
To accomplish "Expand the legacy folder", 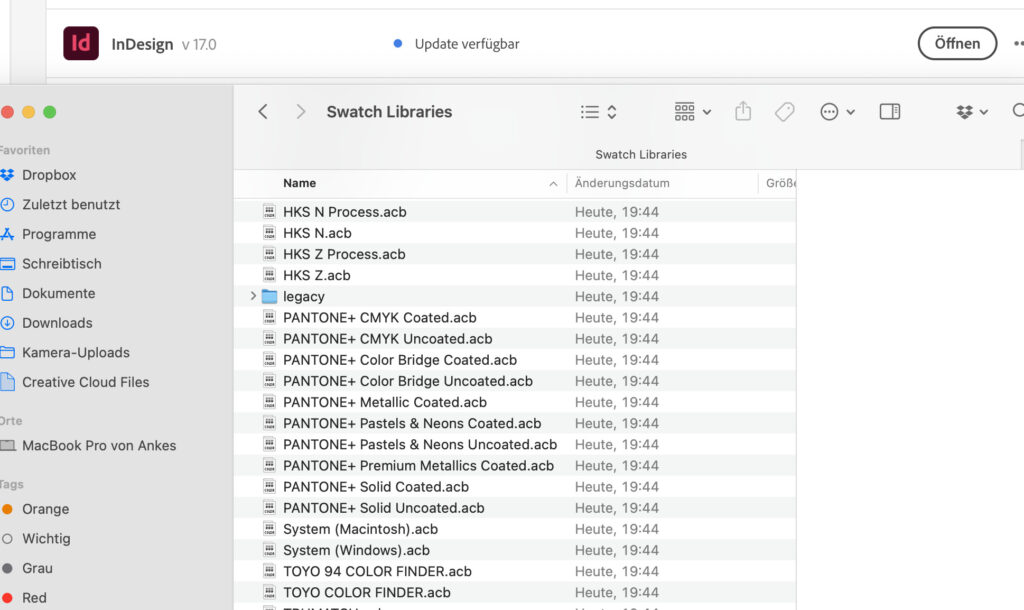I will tap(253, 297).
